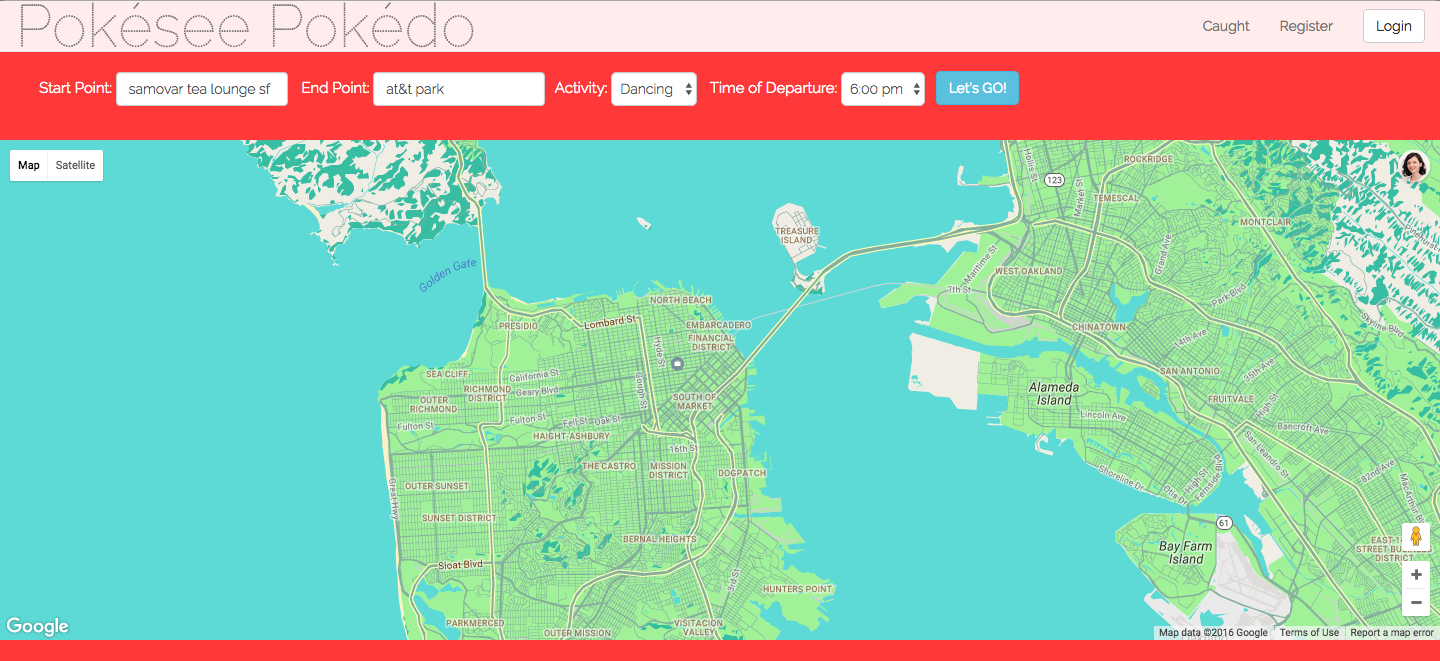Screen dimensions: 1440x661
Task: Open the Time of Departure dropdown
Action: coord(883,89)
